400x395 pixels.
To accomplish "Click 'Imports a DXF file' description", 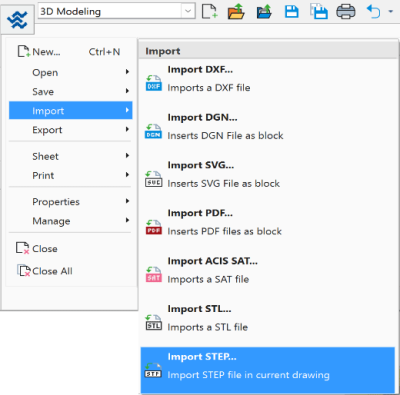I will pos(209,88).
